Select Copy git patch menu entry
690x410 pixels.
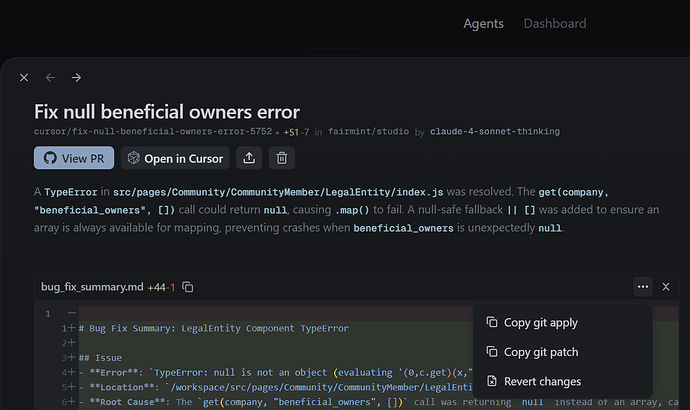[562, 352]
